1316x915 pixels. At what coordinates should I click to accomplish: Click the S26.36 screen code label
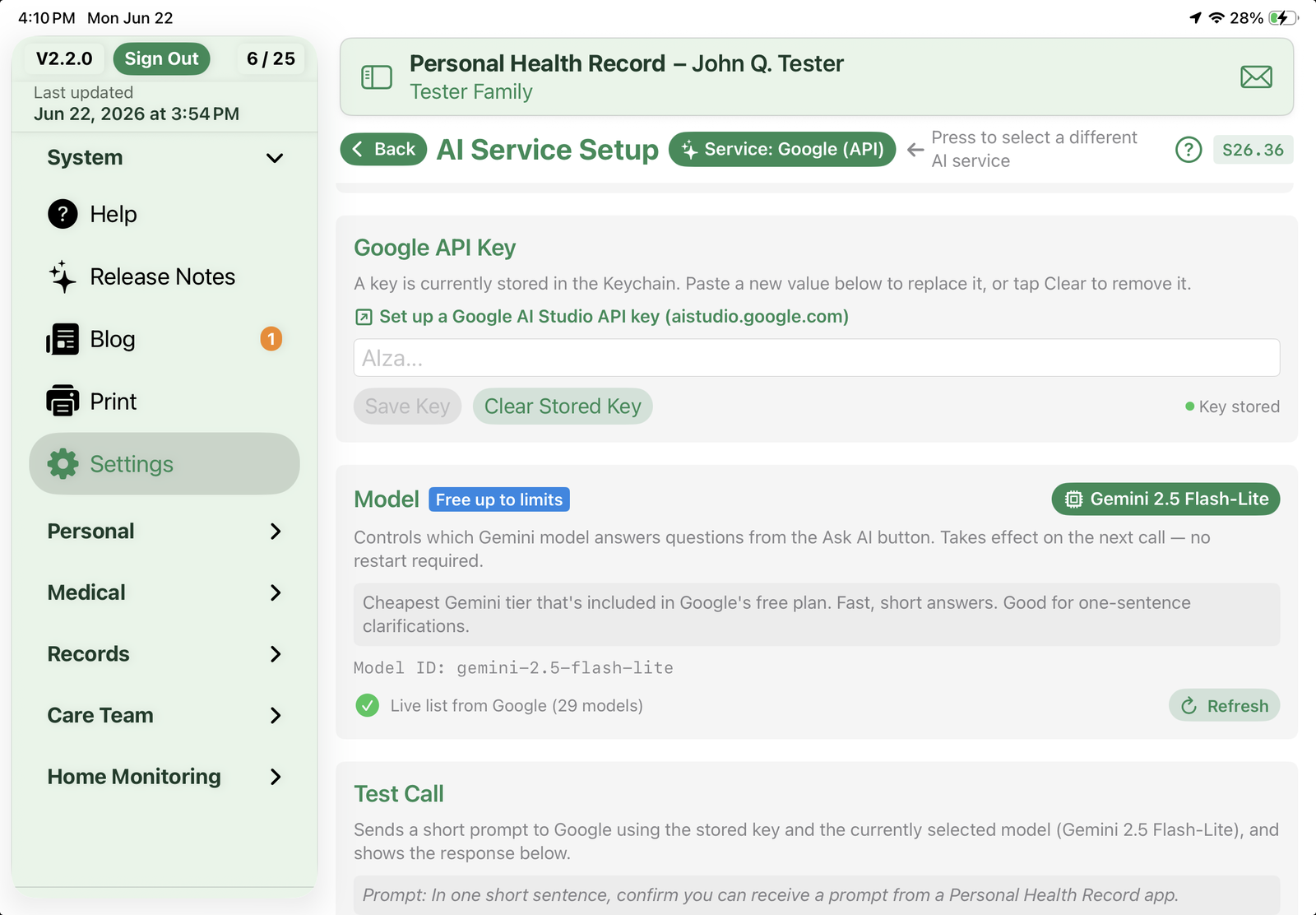[x=1253, y=150]
